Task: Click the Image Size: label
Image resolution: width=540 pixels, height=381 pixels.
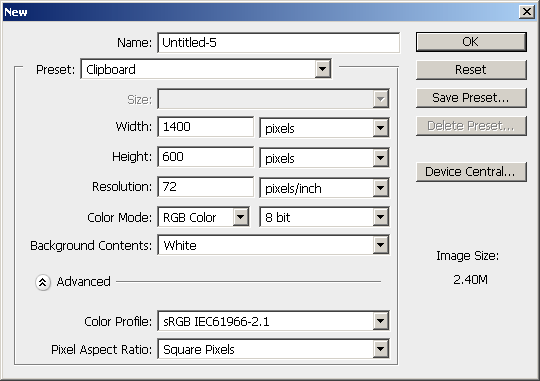Action: pos(468,256)
